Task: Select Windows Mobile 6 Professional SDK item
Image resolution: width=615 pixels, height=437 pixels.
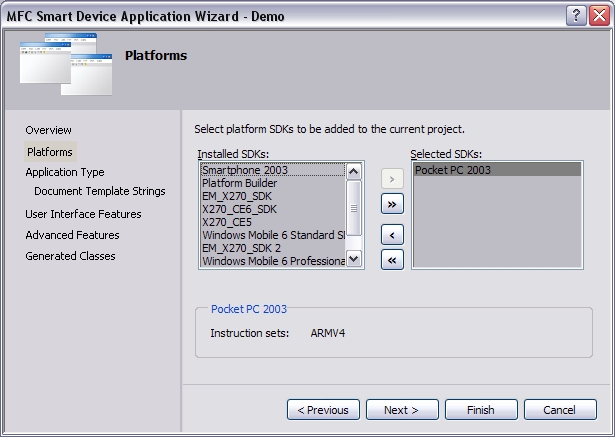Action: 273,261
